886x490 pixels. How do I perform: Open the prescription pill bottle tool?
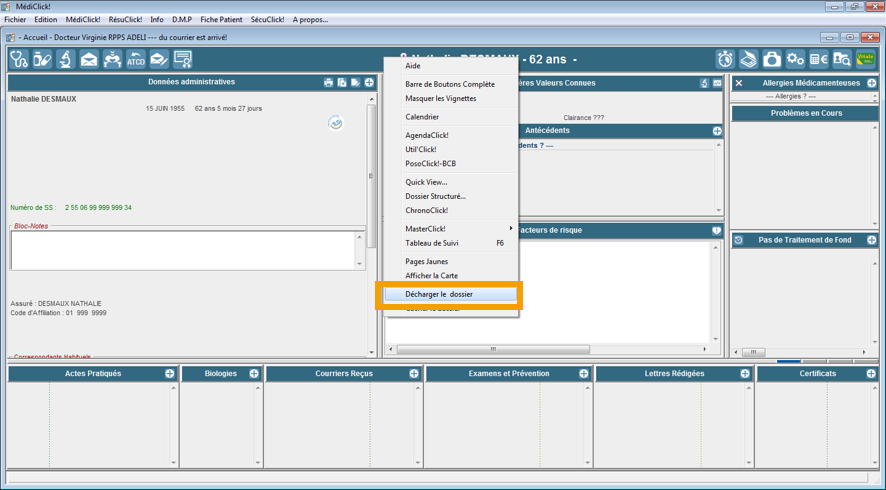pos(42,60)
